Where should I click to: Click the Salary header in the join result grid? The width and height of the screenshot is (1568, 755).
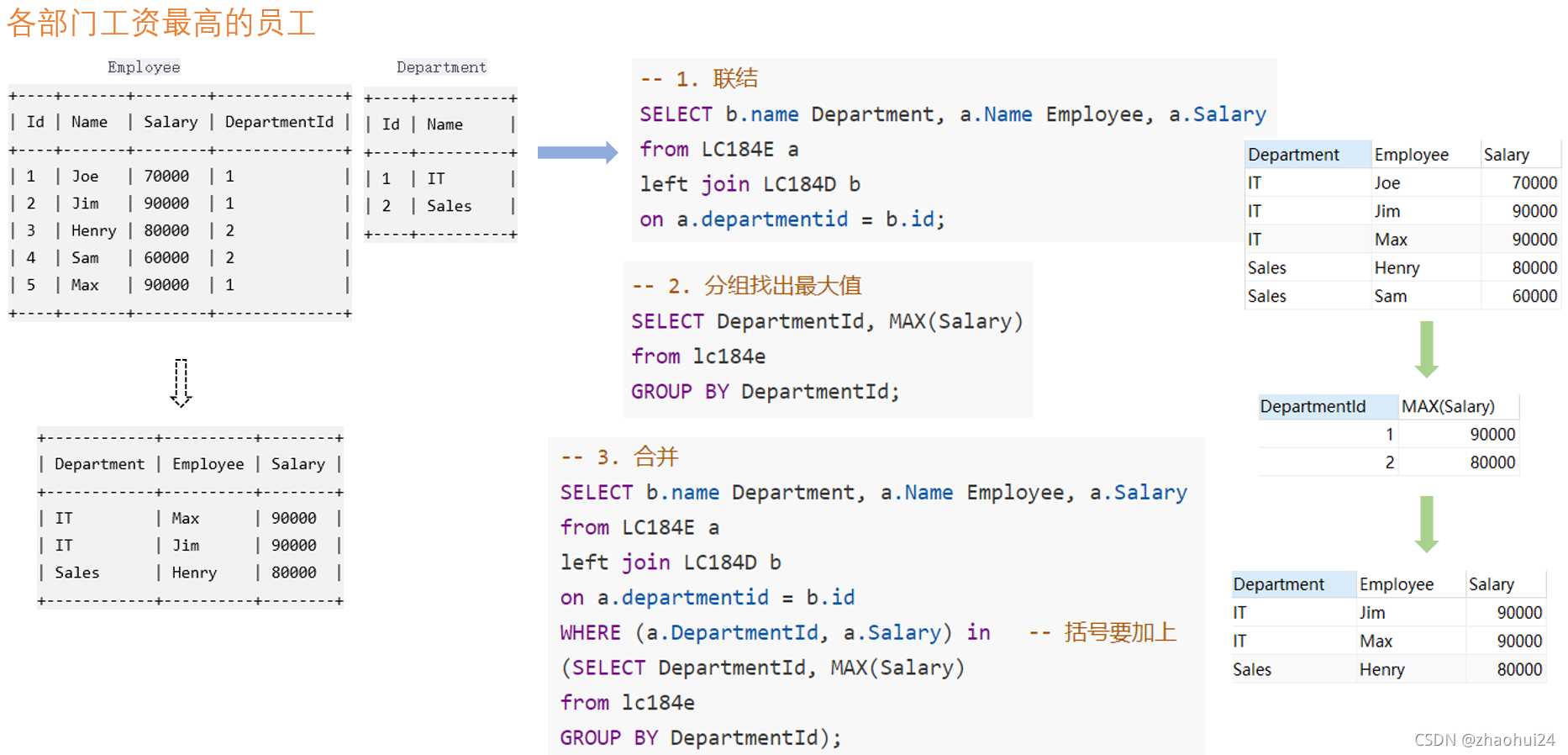click(1519, 155)
